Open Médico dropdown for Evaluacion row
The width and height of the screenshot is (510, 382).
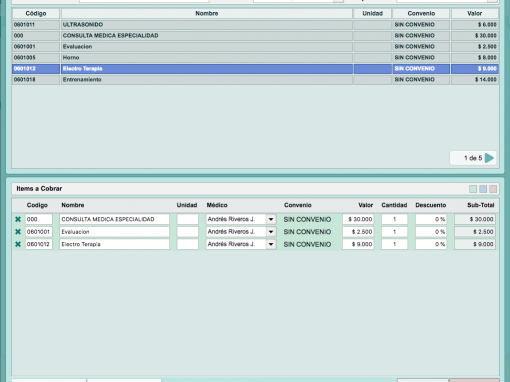coord(271,232)
